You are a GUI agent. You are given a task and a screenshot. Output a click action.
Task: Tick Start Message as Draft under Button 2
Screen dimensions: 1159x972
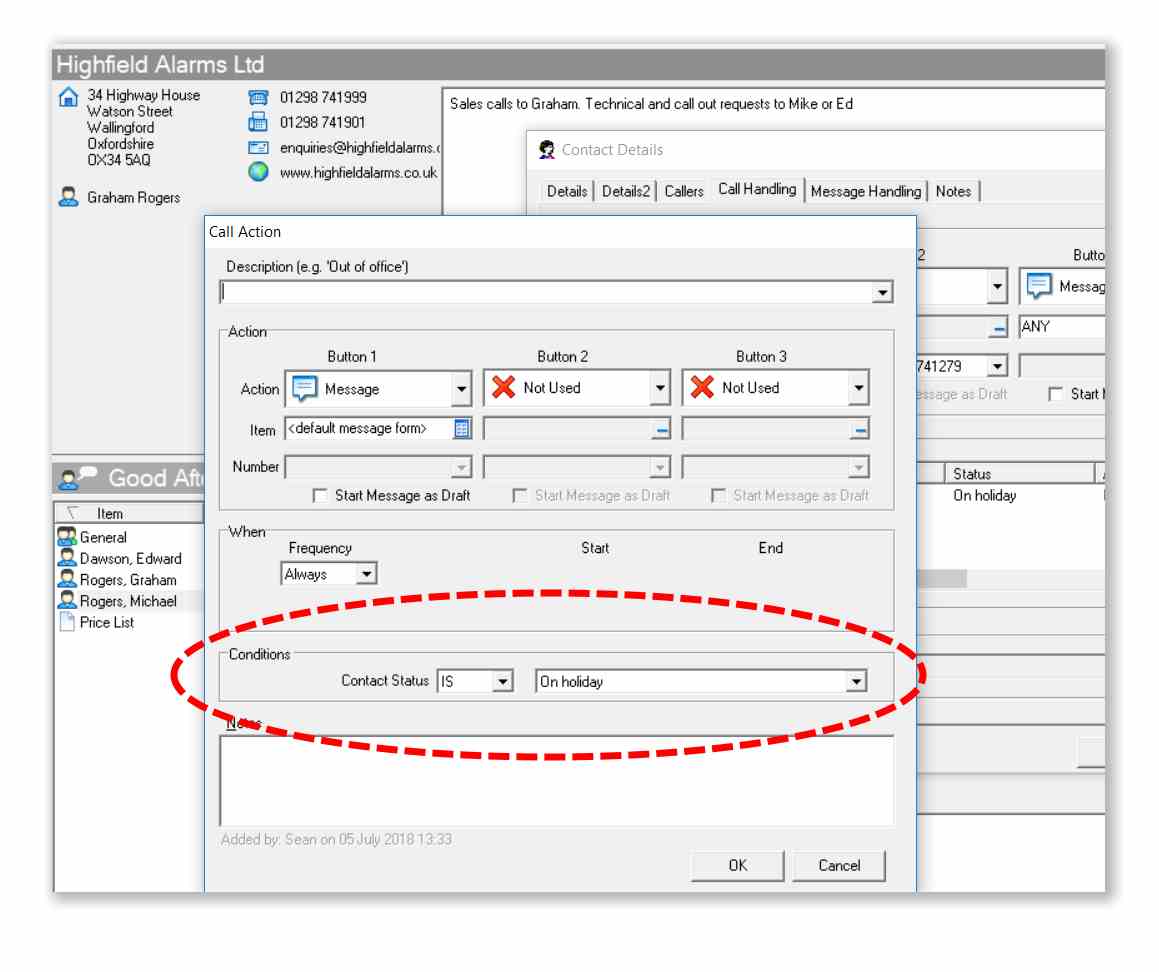tap(520, 495)
